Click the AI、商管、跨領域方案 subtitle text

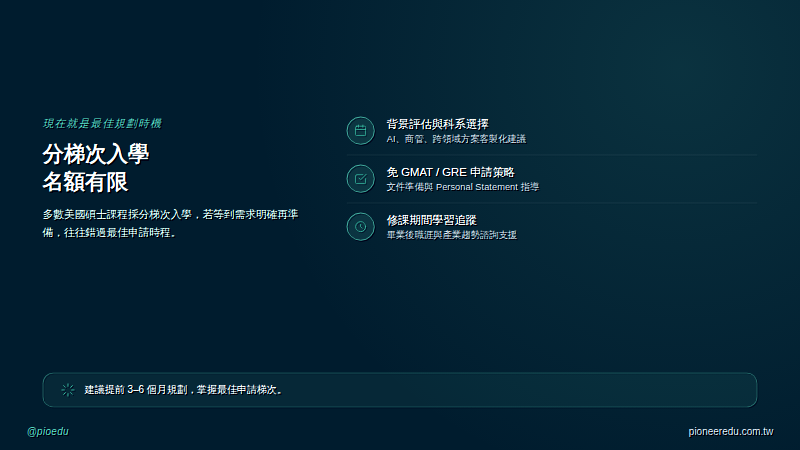pyautogui.click(x=456, y=139)
